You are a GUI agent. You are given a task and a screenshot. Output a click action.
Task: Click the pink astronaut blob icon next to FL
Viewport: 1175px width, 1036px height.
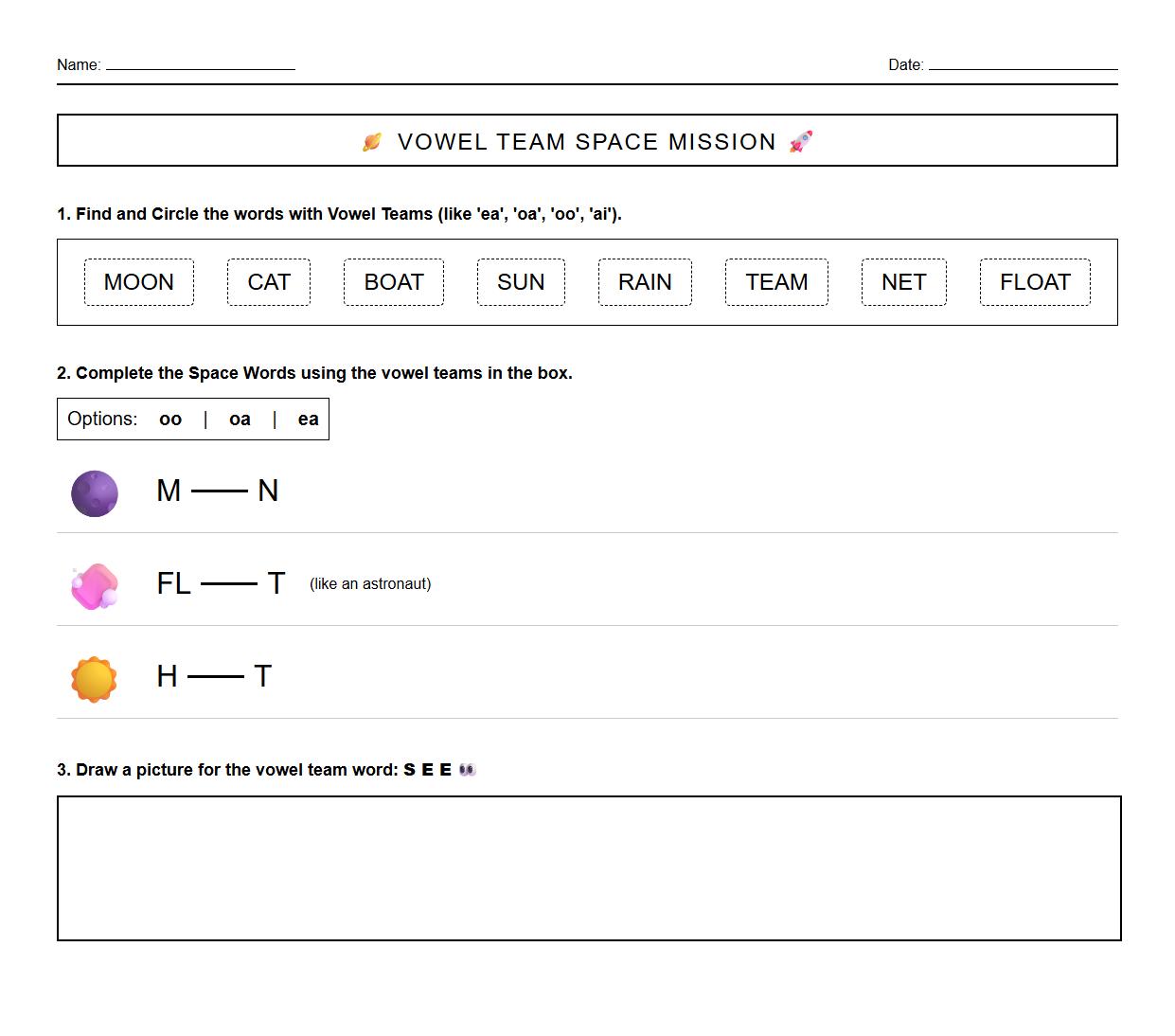click(94, 584)
